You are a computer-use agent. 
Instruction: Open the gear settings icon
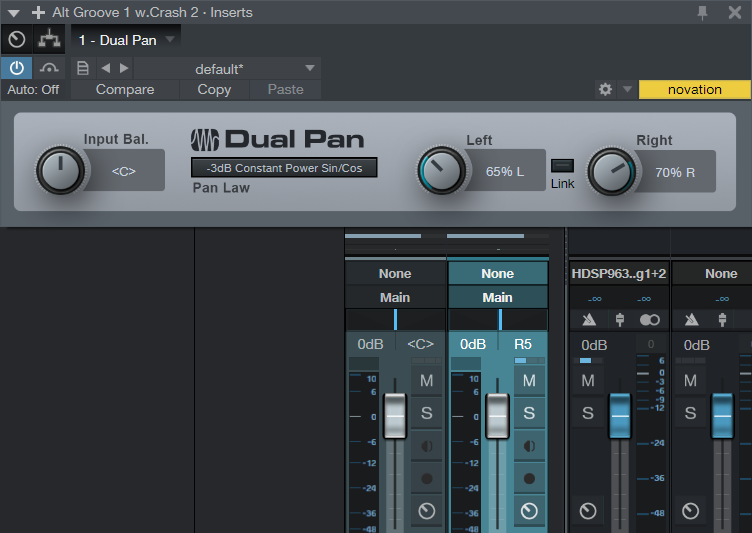coord(606,89)
